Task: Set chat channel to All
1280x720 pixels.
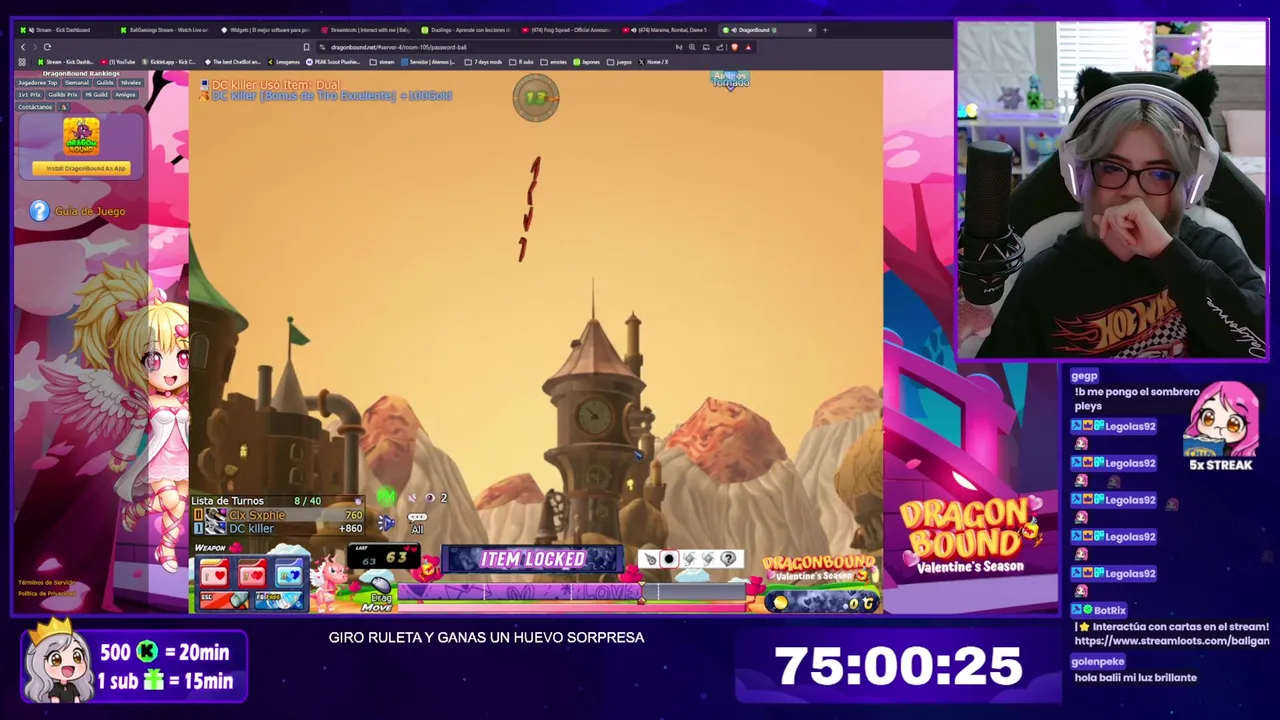Action: tap(417, 524)
